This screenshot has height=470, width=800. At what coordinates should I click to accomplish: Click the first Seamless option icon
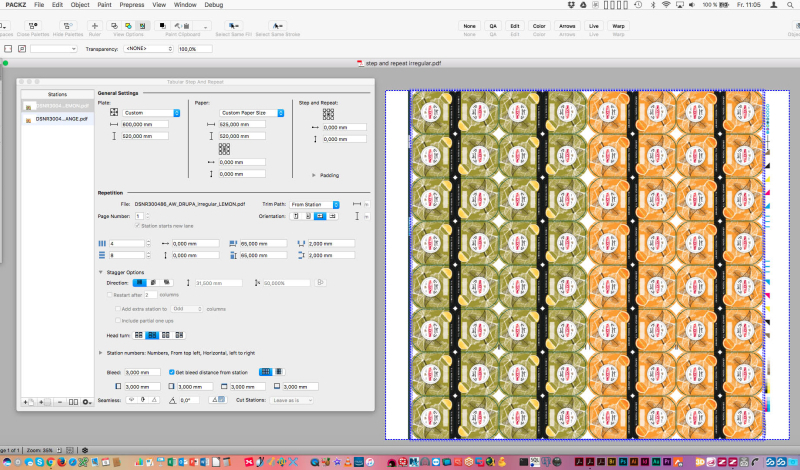[132, 400]
